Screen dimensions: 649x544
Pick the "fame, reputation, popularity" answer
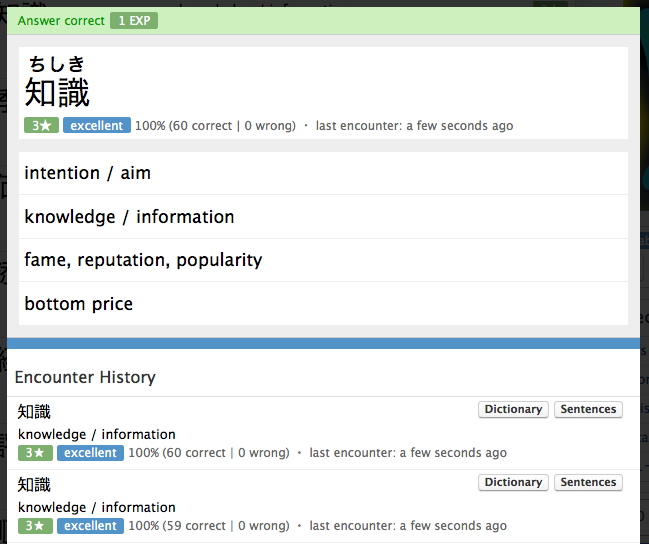click(143, 260)
